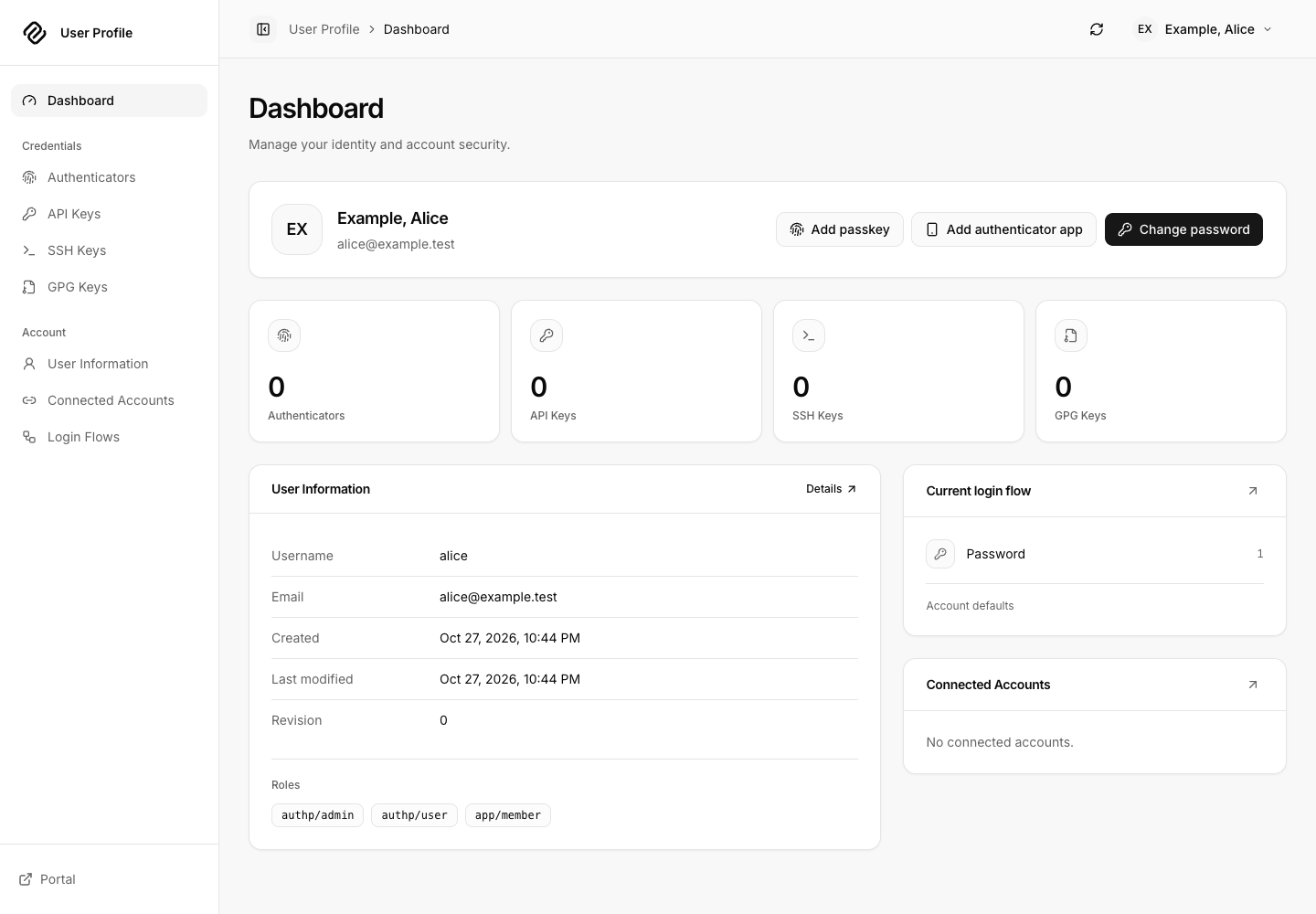Image resolution: width=1316 pixels, height=914 pixels.
Task: Click the username value alice
Action: coord(453,556)
